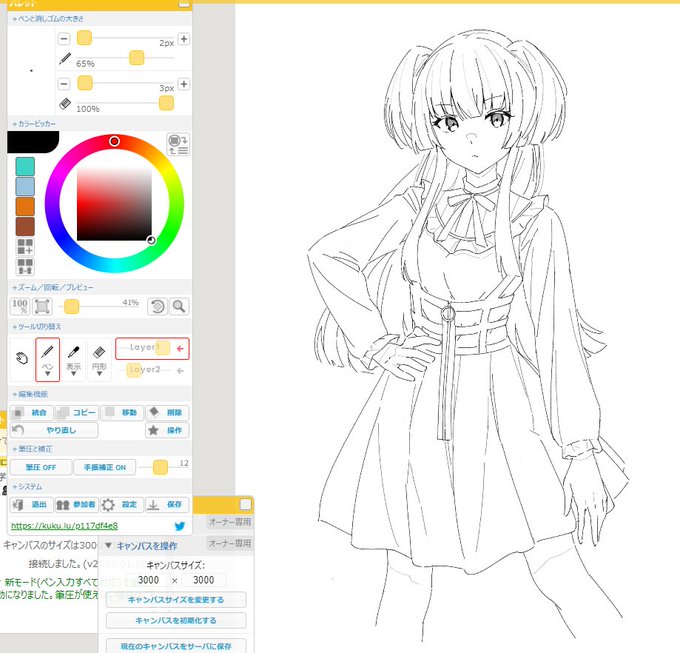Collapse the システム section header
This screenshot has width=680, height=653.
pyautogui.click(x=27, y=486)
